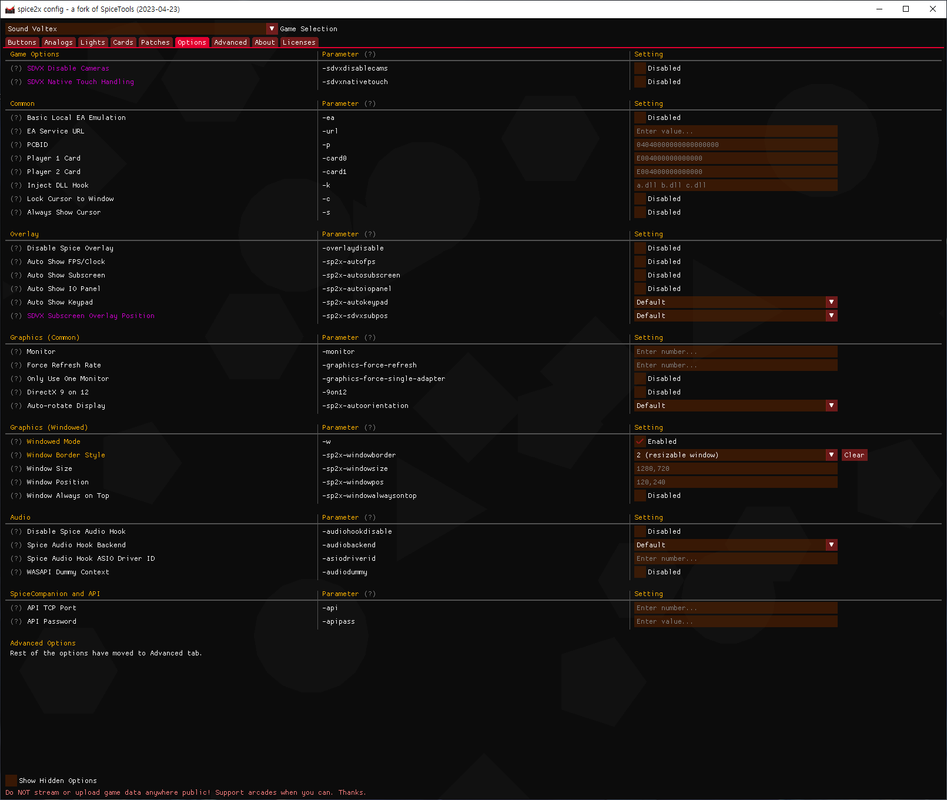Open Spice Audio Hook Backend dropdown
947x800 pixels.
click(736, 545)
